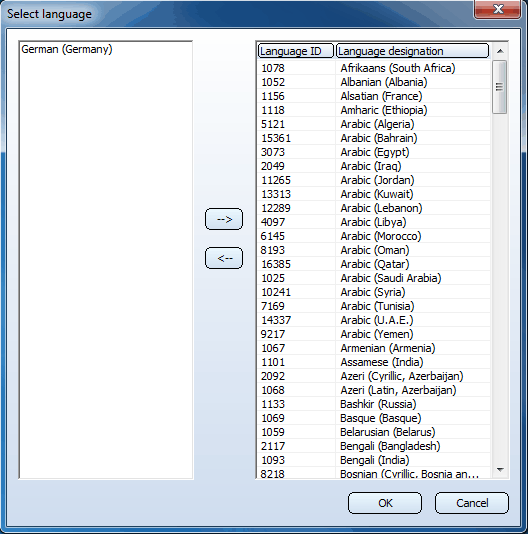Select Amharic (Ethiopia) row
The height and width of the screenshot is (534, 528).
374,110
